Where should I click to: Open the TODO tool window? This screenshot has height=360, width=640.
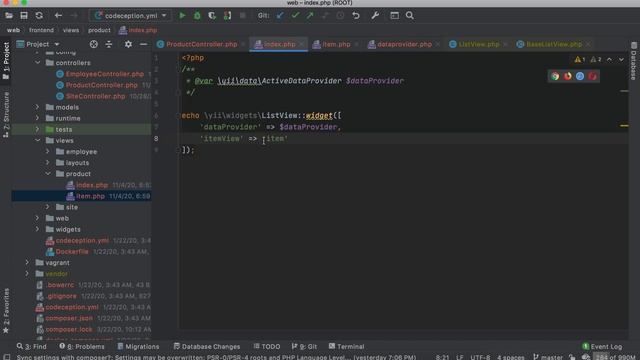coord(267,347)
